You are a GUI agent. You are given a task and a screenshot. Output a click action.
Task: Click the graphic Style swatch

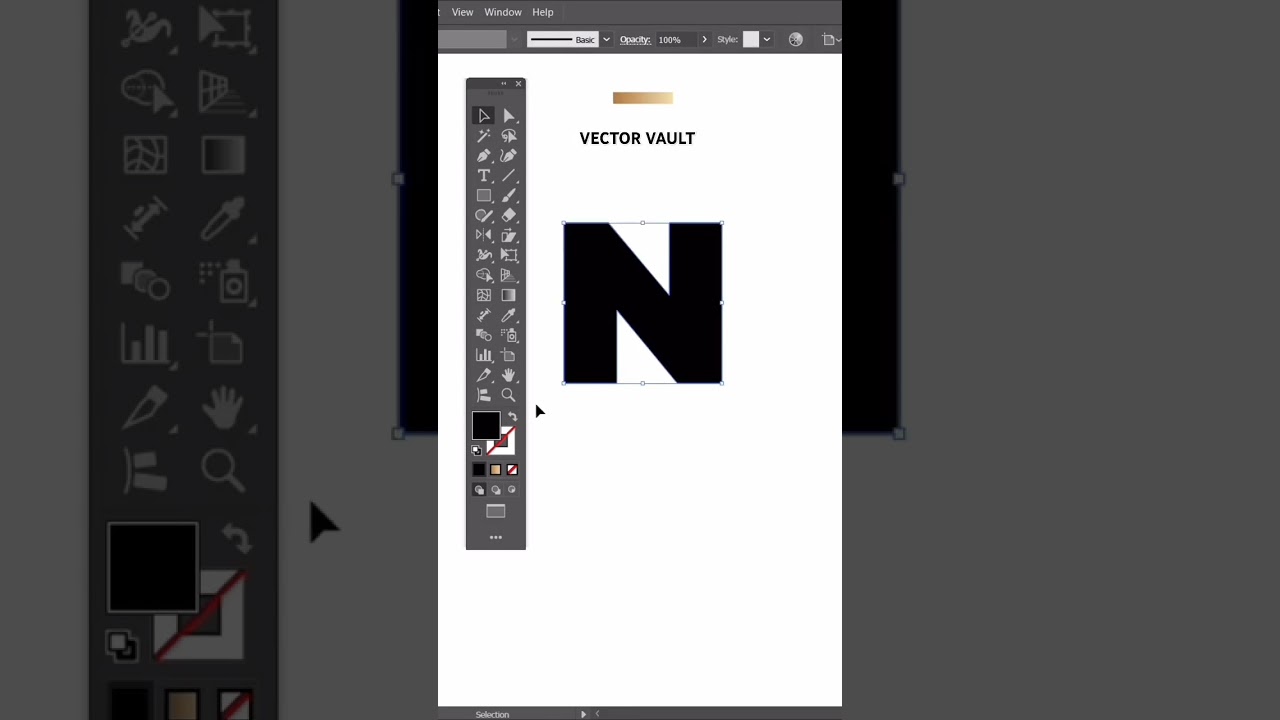(x=751, y=40)
